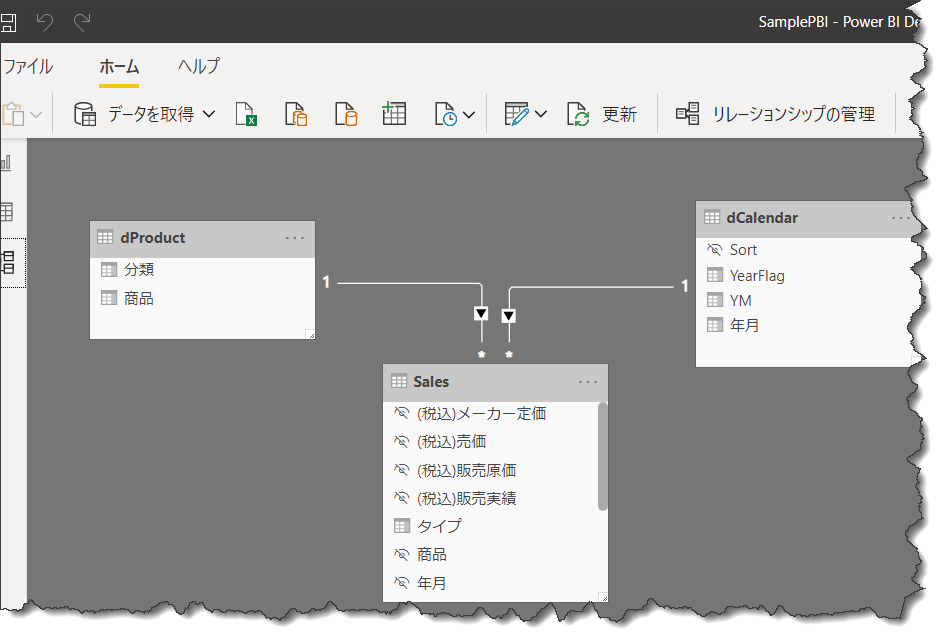Image resolution: width=951 pixels, height=644 pixels.
Task: Select the dCalendar to Sales relationship arrow
Action: click(x=509, y=316)
